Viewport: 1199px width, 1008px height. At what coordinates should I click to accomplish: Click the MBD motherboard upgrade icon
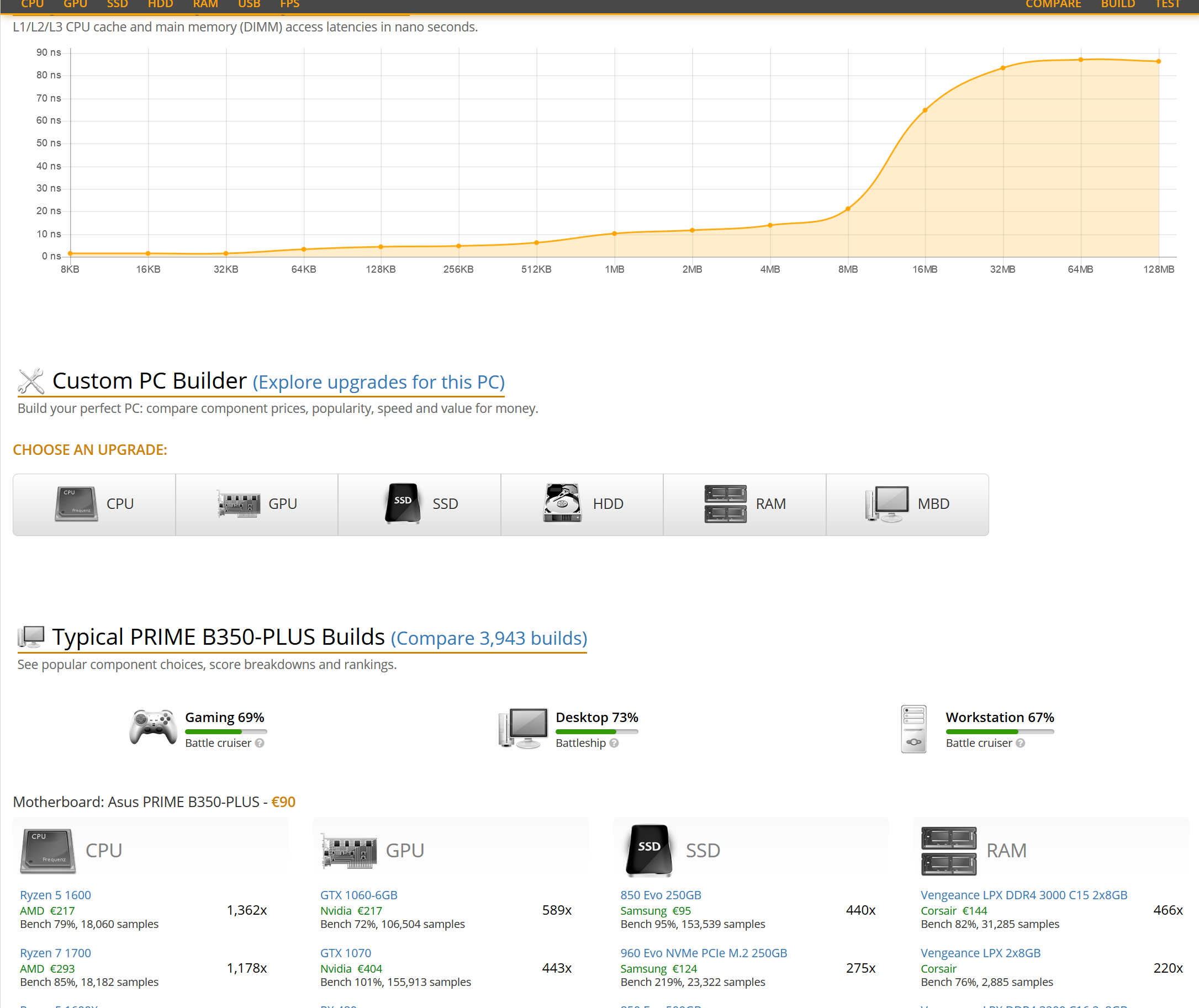(x=887, y=503)
